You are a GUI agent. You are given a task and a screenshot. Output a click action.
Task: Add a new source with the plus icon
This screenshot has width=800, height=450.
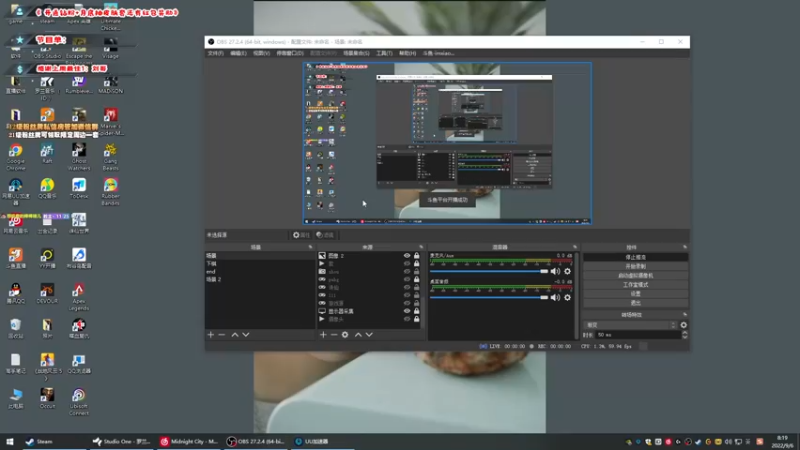(x=323, y=335)
